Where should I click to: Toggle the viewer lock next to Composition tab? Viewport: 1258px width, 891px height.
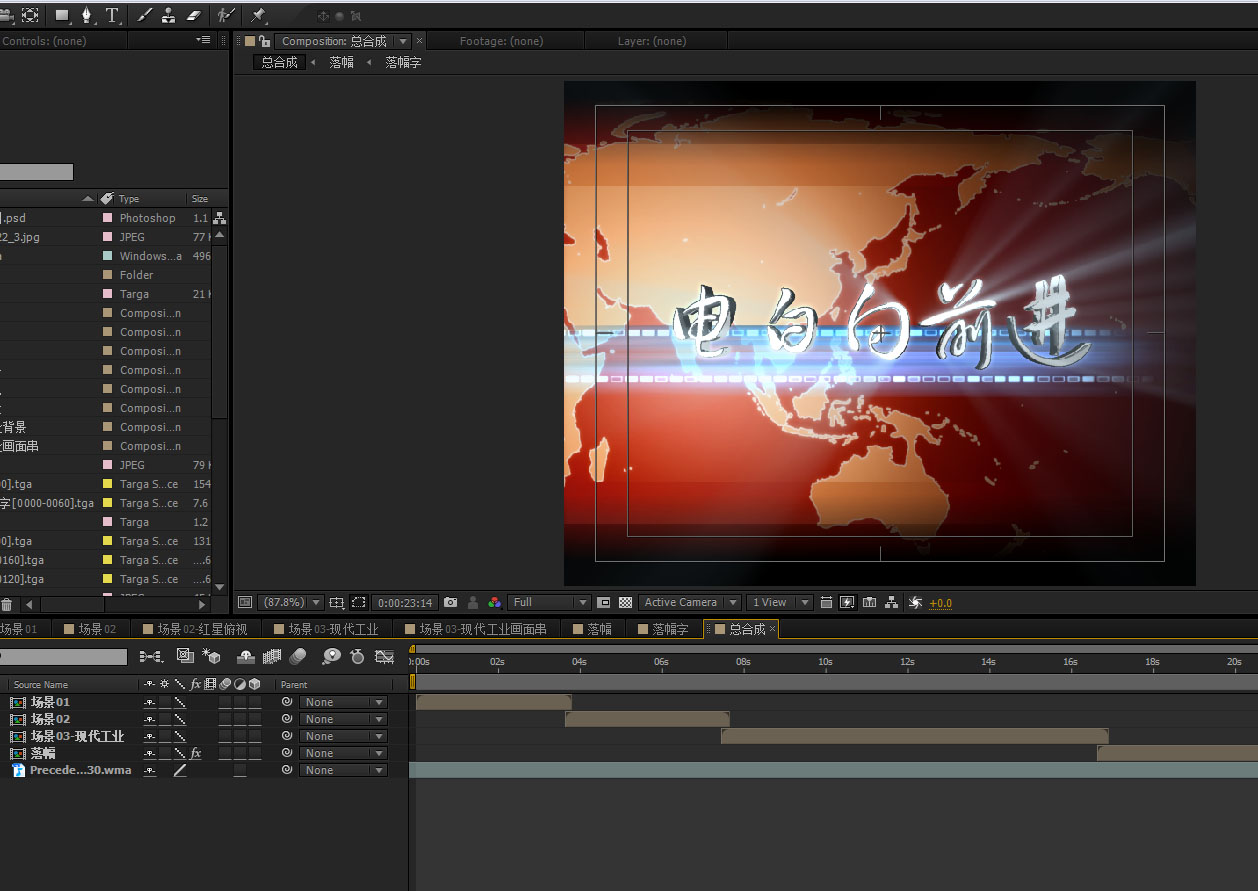[x=264, y=41]
